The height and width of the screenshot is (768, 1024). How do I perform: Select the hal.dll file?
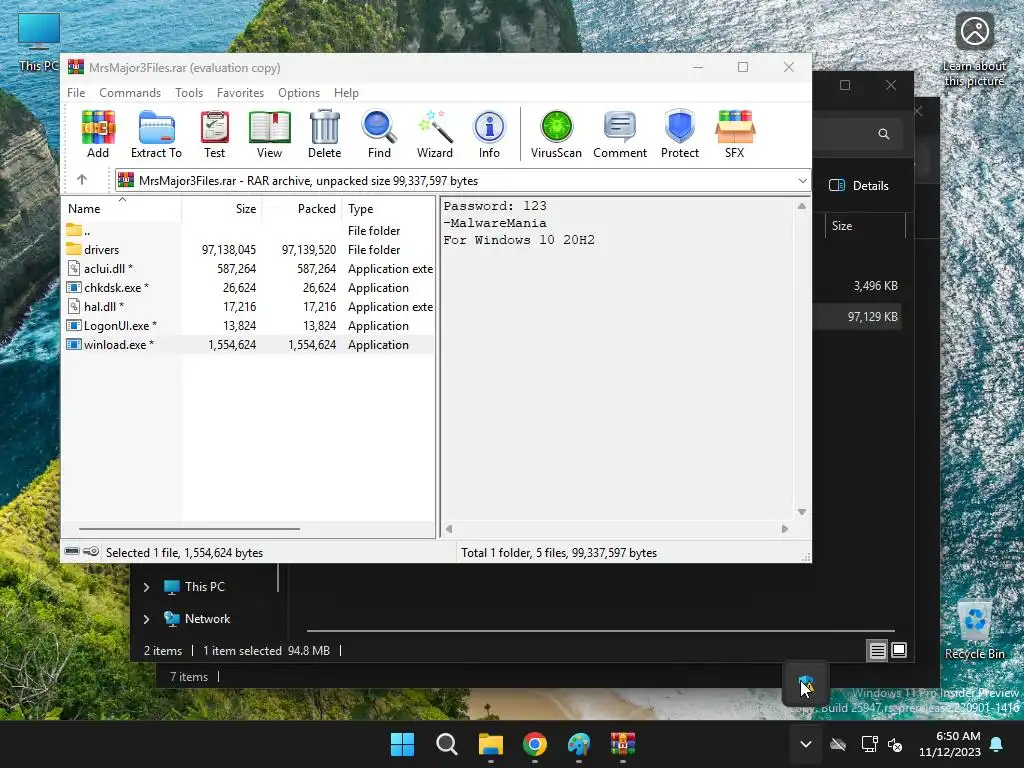click(249, 306)
